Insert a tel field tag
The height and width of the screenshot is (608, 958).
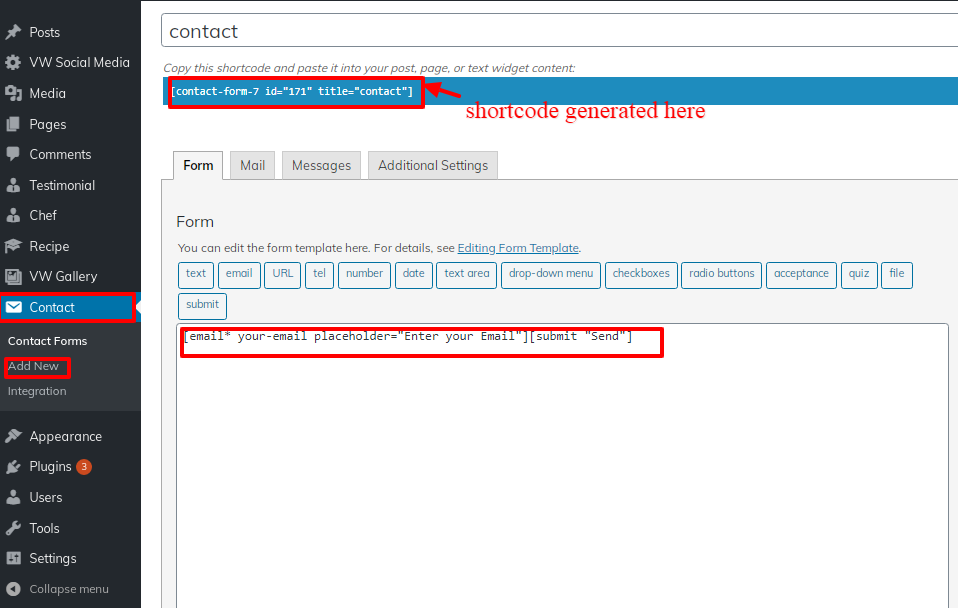click(319, 274)
